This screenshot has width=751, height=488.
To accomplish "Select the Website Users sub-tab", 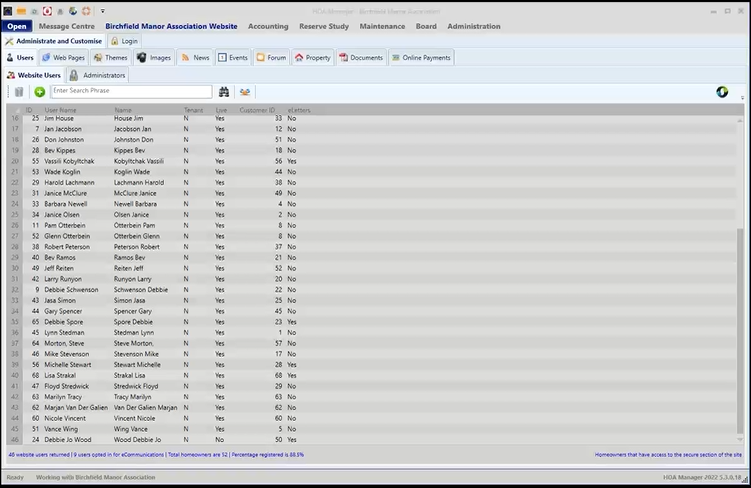I will 34,75.
